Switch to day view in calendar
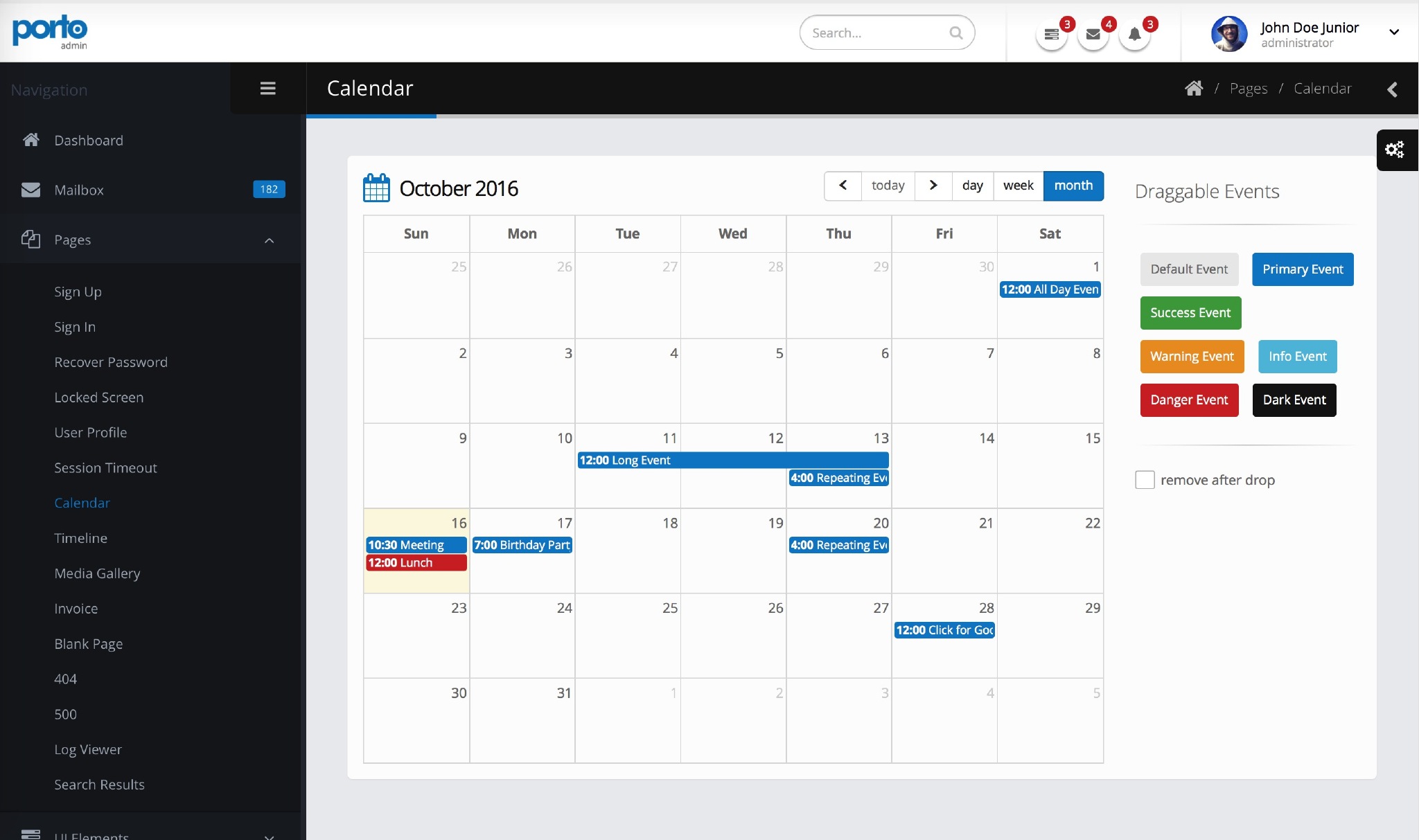 coord(971,185)
